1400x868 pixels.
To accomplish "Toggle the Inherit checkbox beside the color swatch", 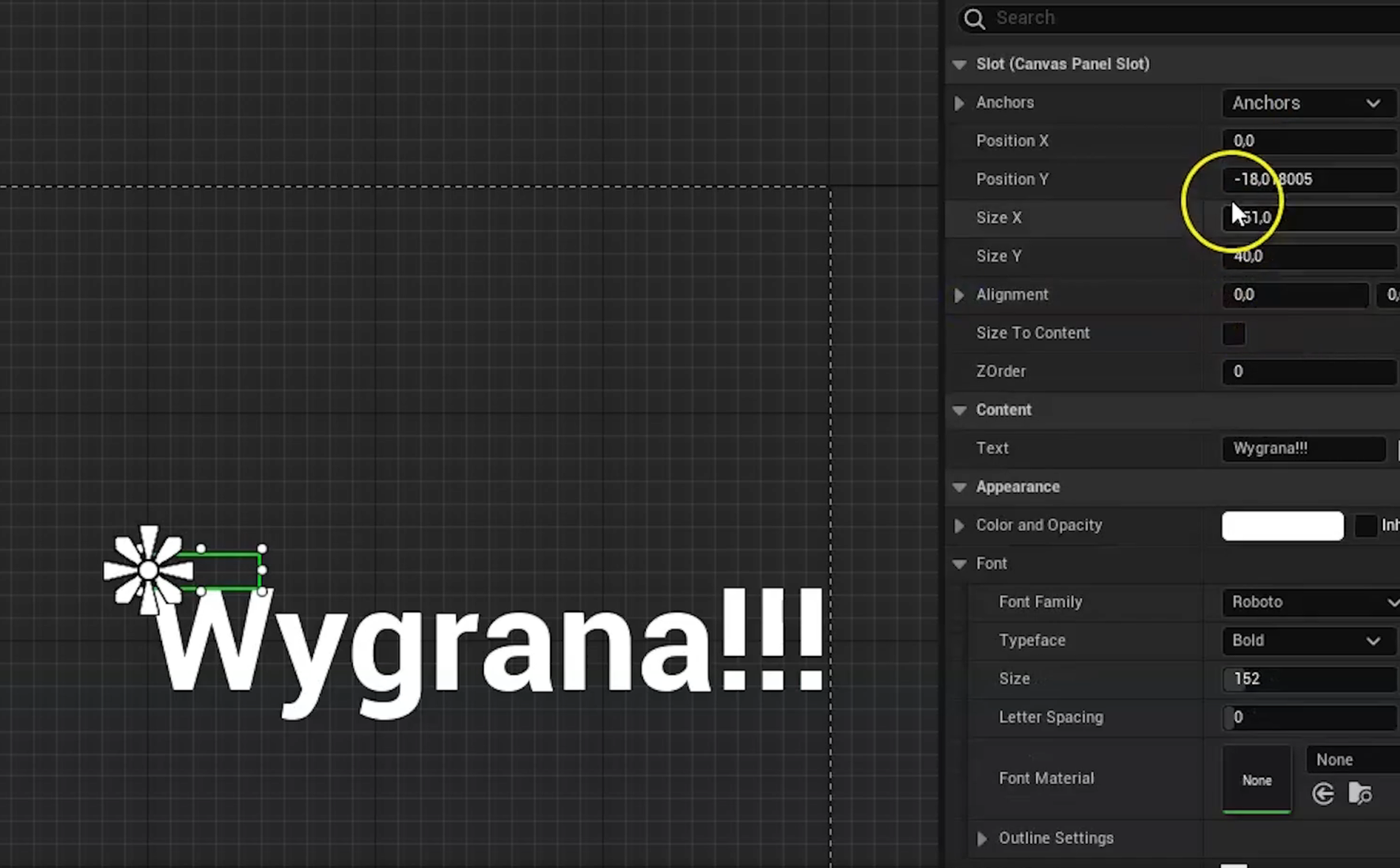I will point(1367,526).
